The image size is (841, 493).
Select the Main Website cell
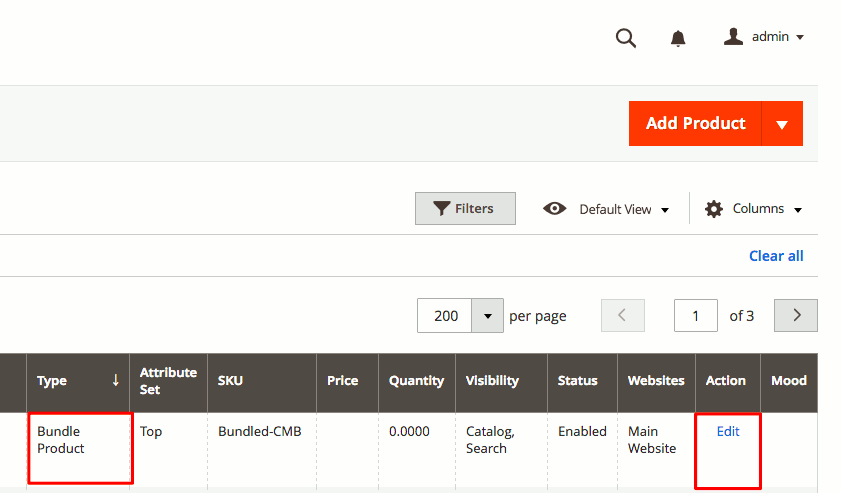tap(656, 448)
